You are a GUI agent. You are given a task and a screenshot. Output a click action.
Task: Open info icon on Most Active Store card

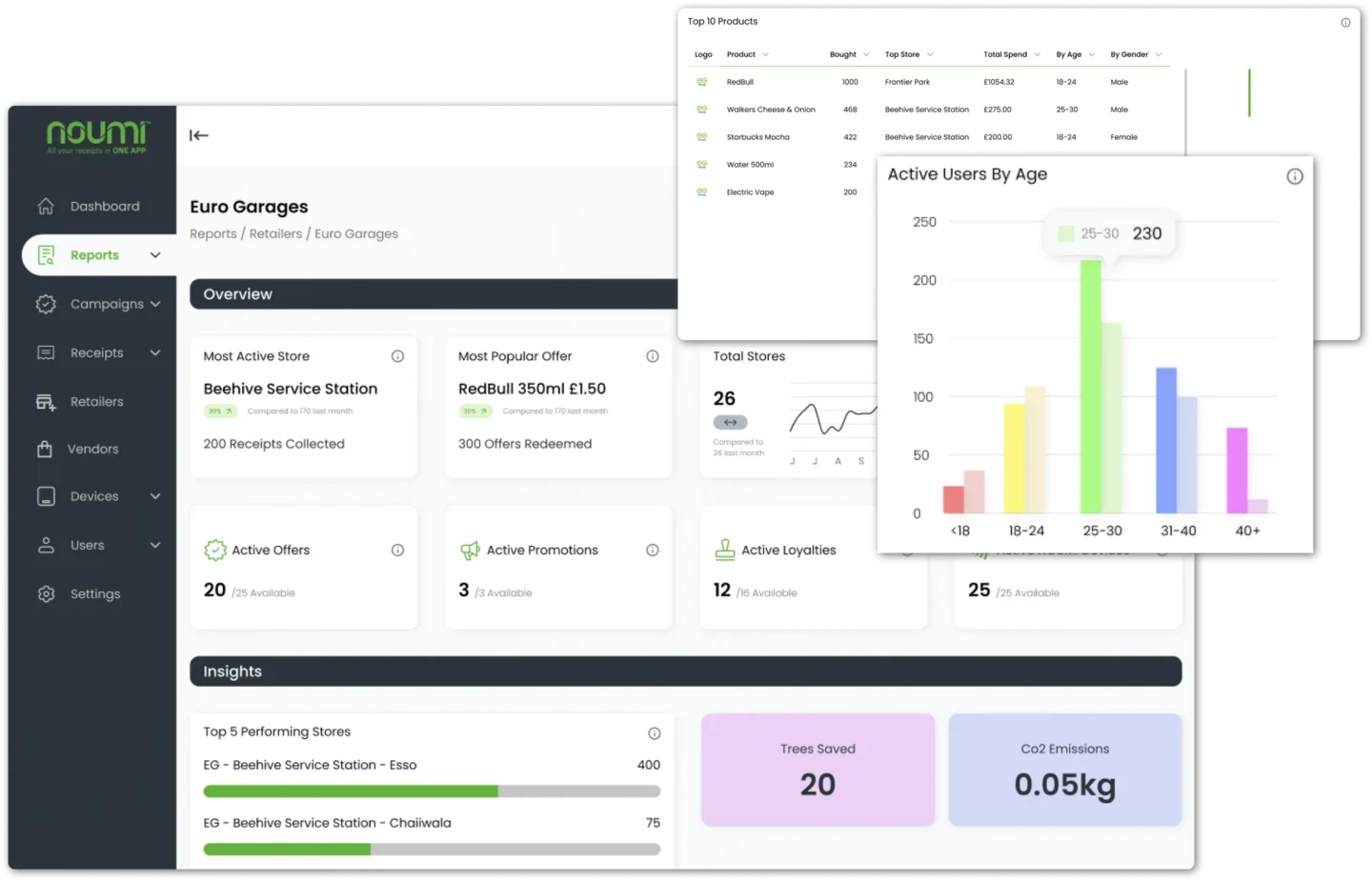(397, 356)
